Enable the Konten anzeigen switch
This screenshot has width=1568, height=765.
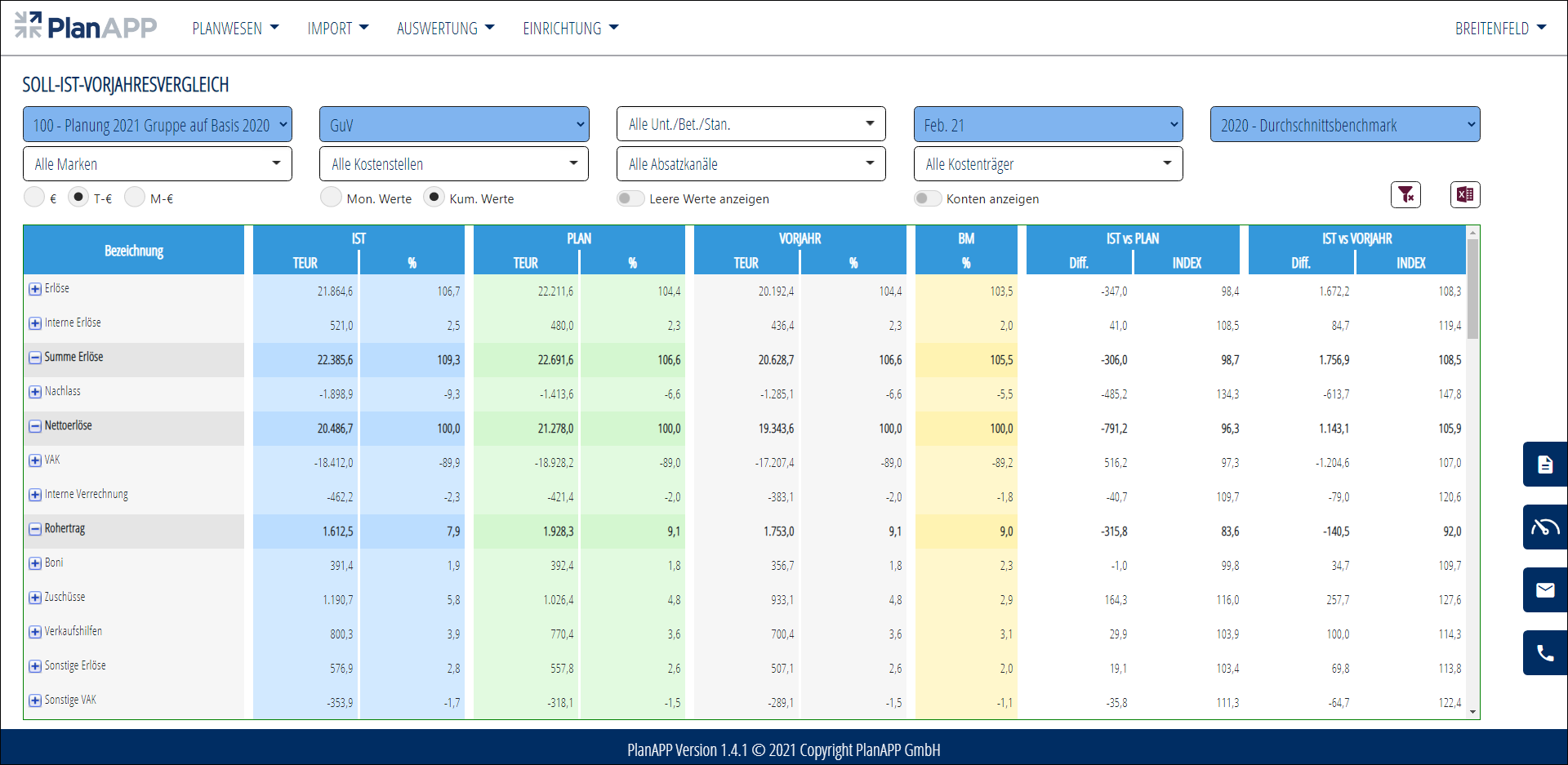point(927,198)
